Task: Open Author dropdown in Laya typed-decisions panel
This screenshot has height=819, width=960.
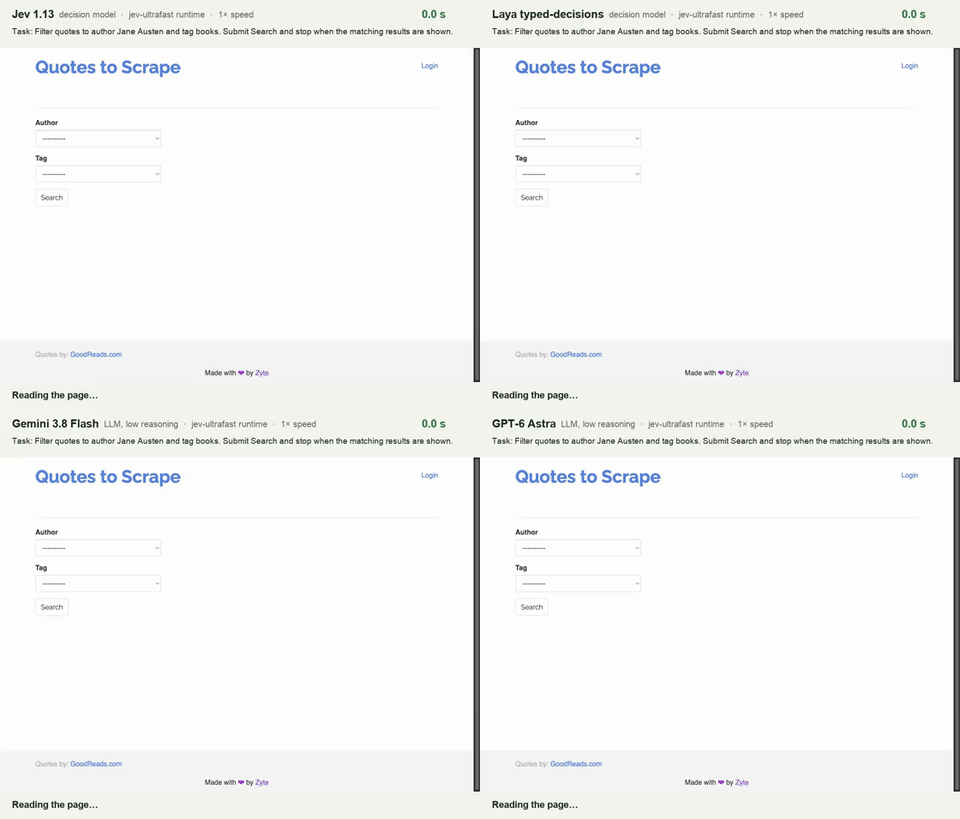Action: pyautogui.click(x=578, y=138)
